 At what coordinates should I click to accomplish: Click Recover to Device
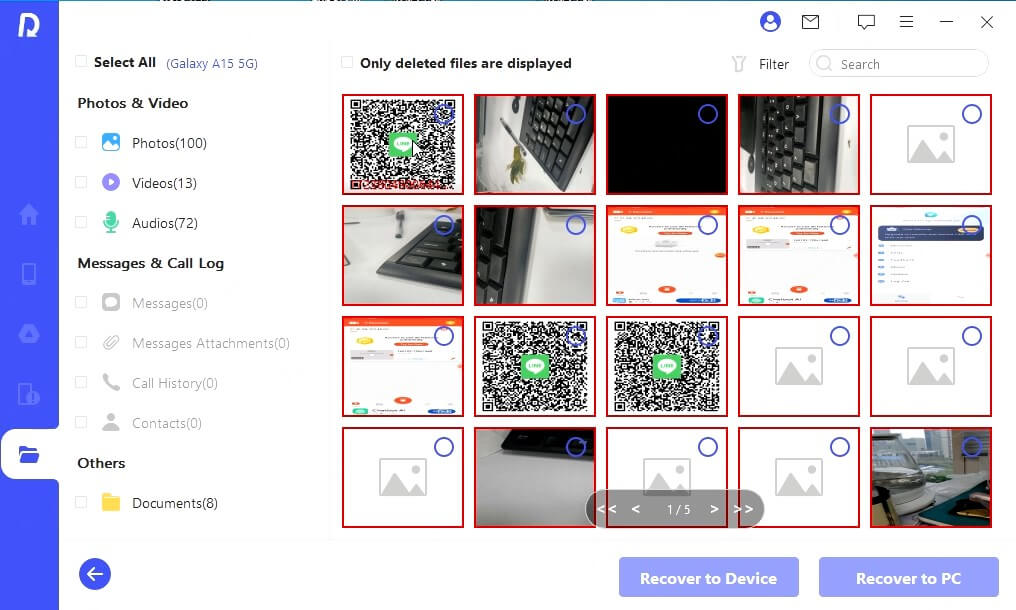click(708, 577)
